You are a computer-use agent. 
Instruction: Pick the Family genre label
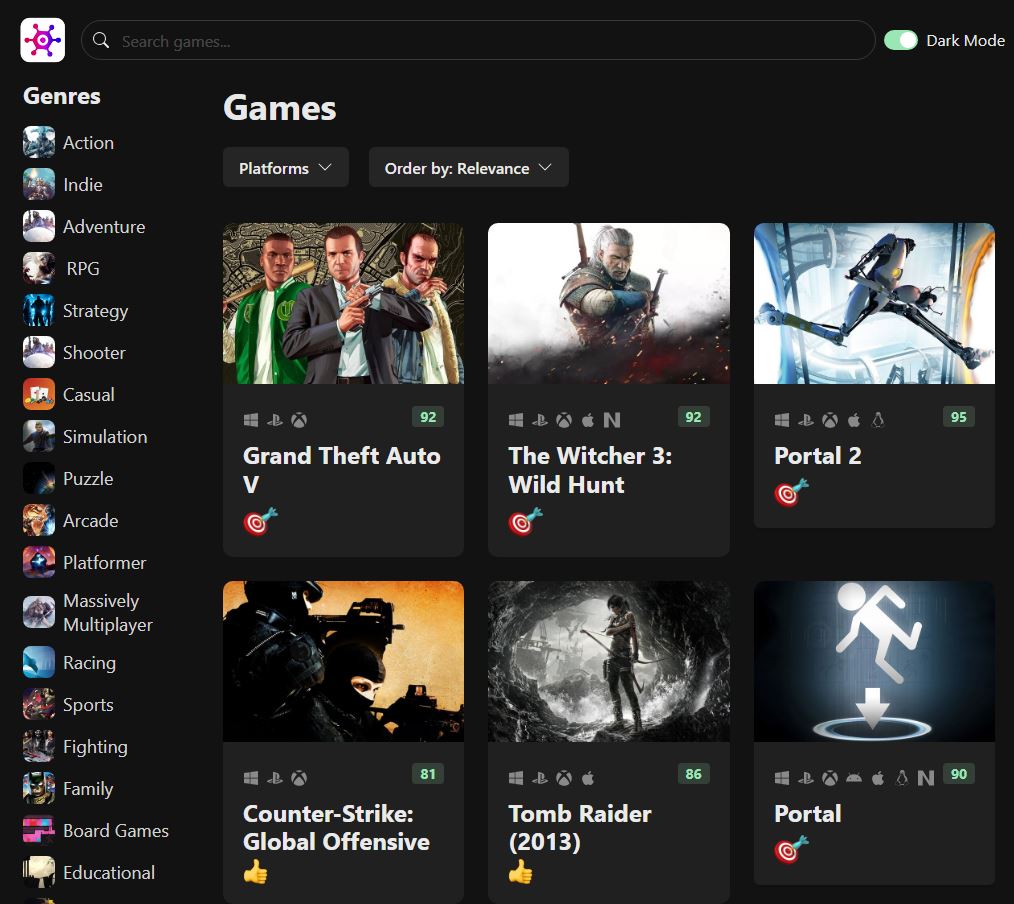88,789
